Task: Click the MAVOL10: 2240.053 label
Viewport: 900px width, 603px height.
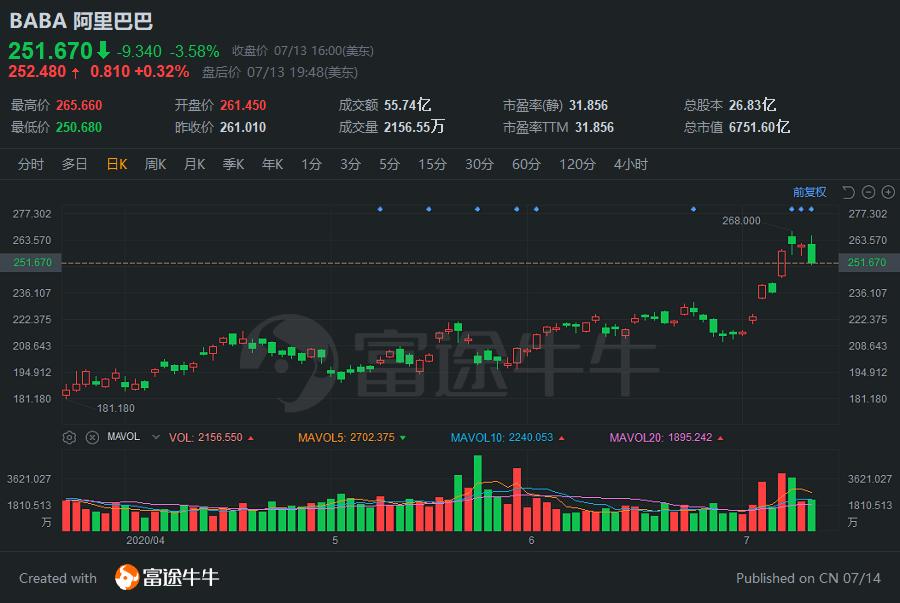Action: (502, 438)
